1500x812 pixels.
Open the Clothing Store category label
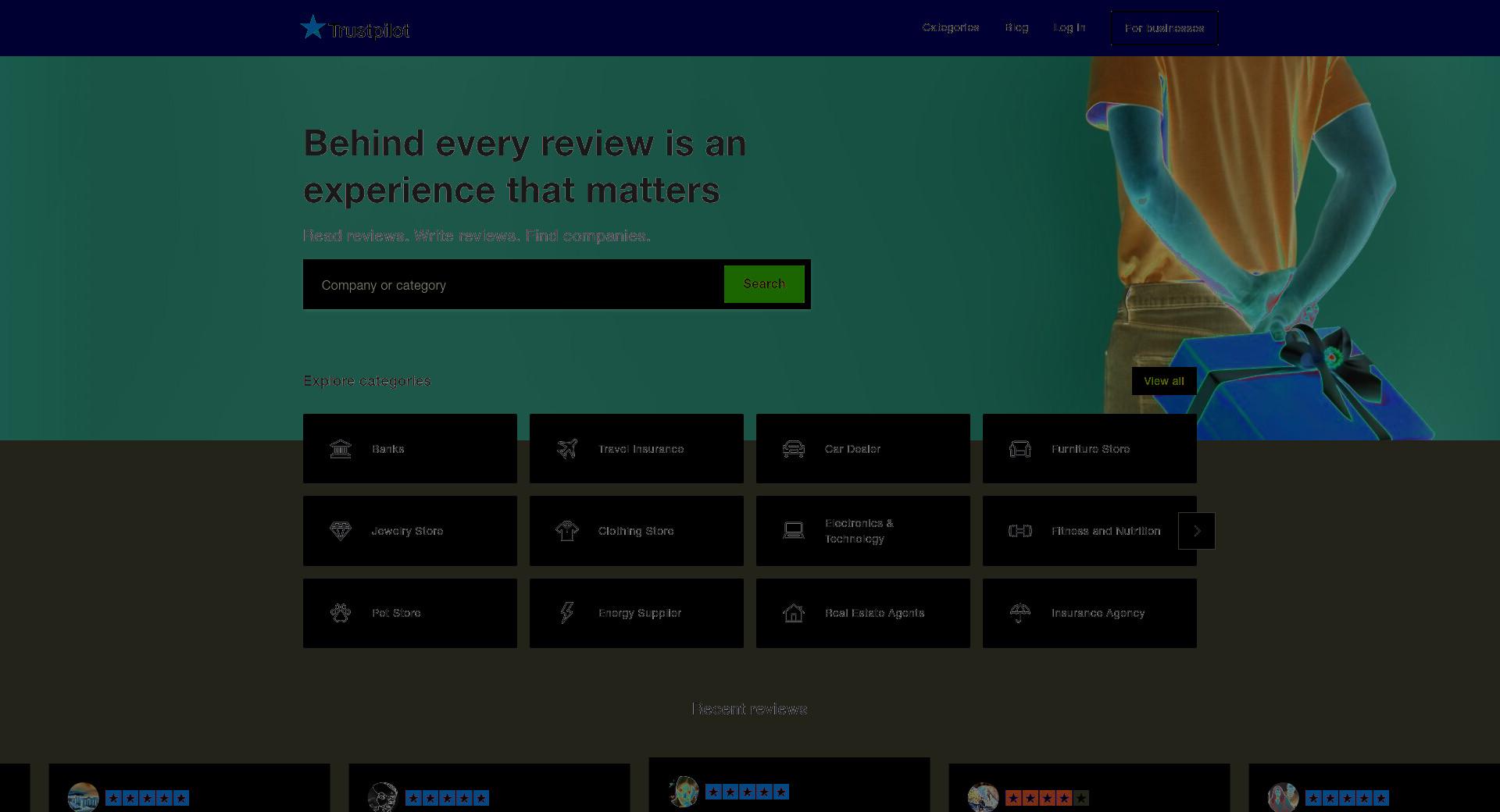(636, 531)
